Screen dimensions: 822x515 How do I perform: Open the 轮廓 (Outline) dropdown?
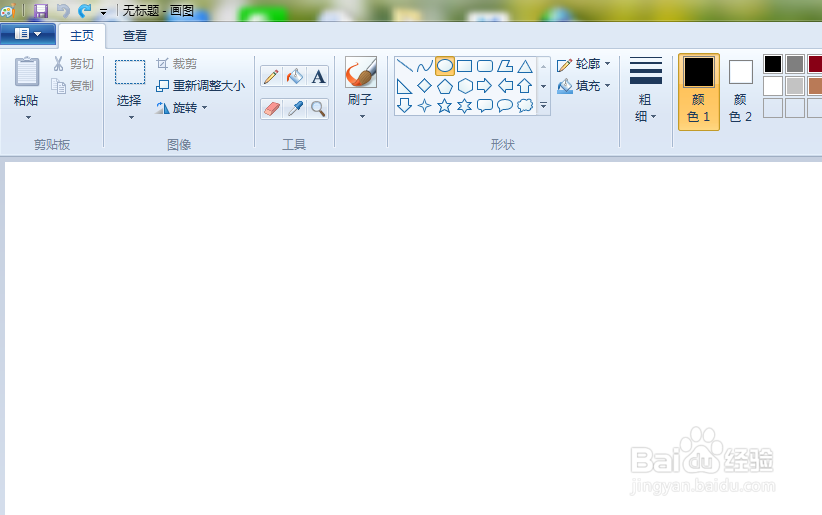584,64
